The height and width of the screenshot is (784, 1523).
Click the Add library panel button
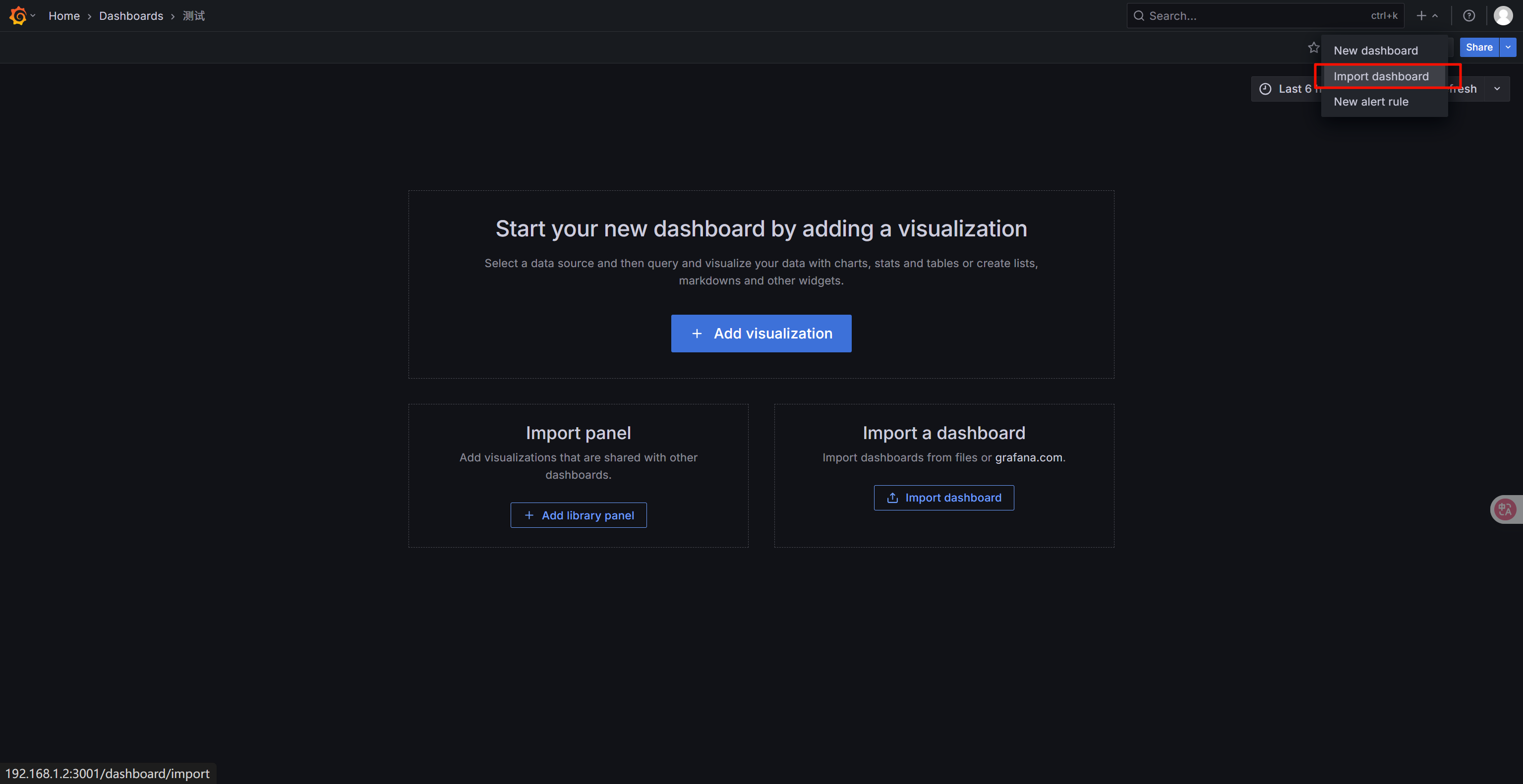pos(578,515)
